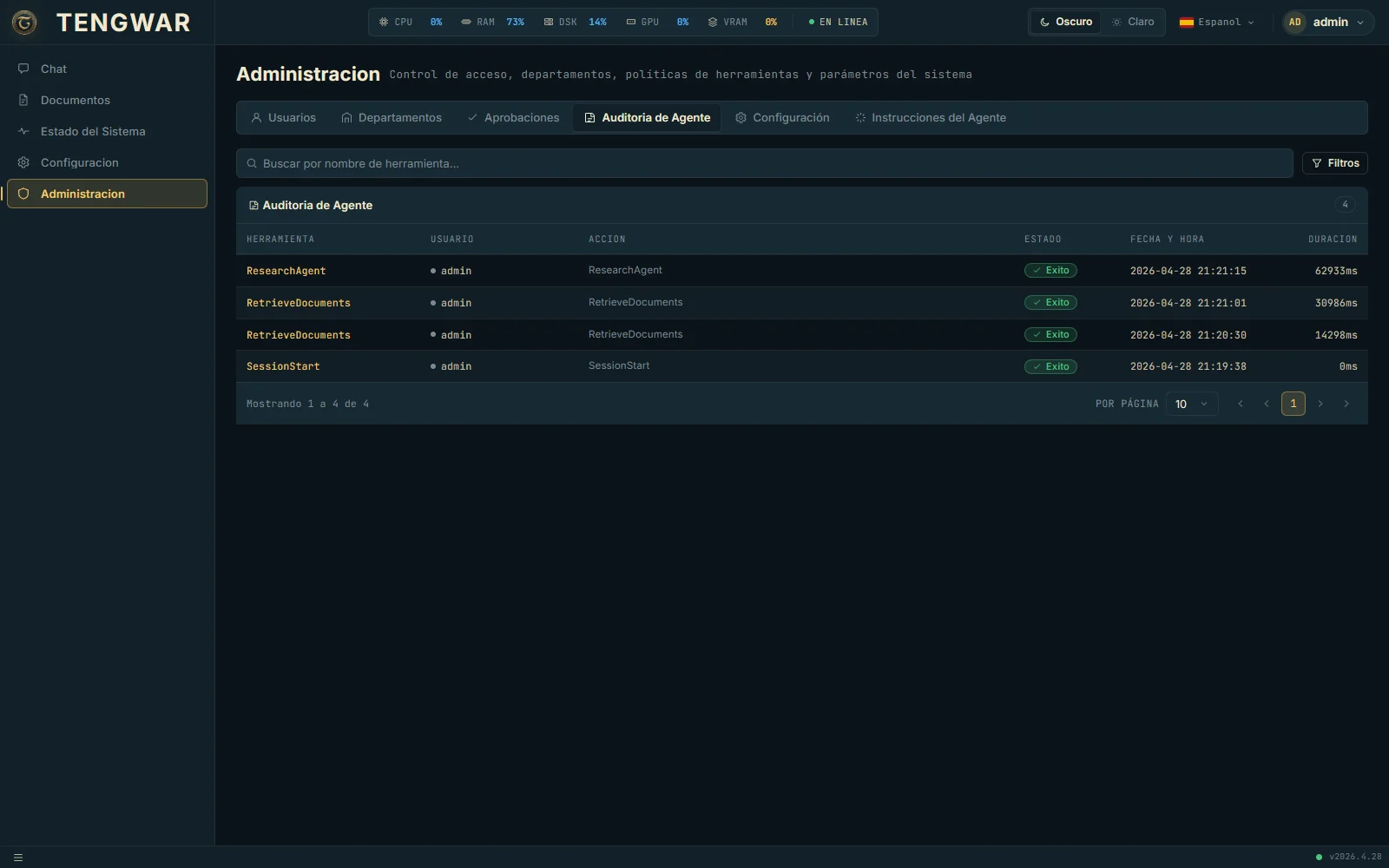This screenshot has width=1389, height=868.
Task: Go to Estado del Sistema
Action: [107, 131]
